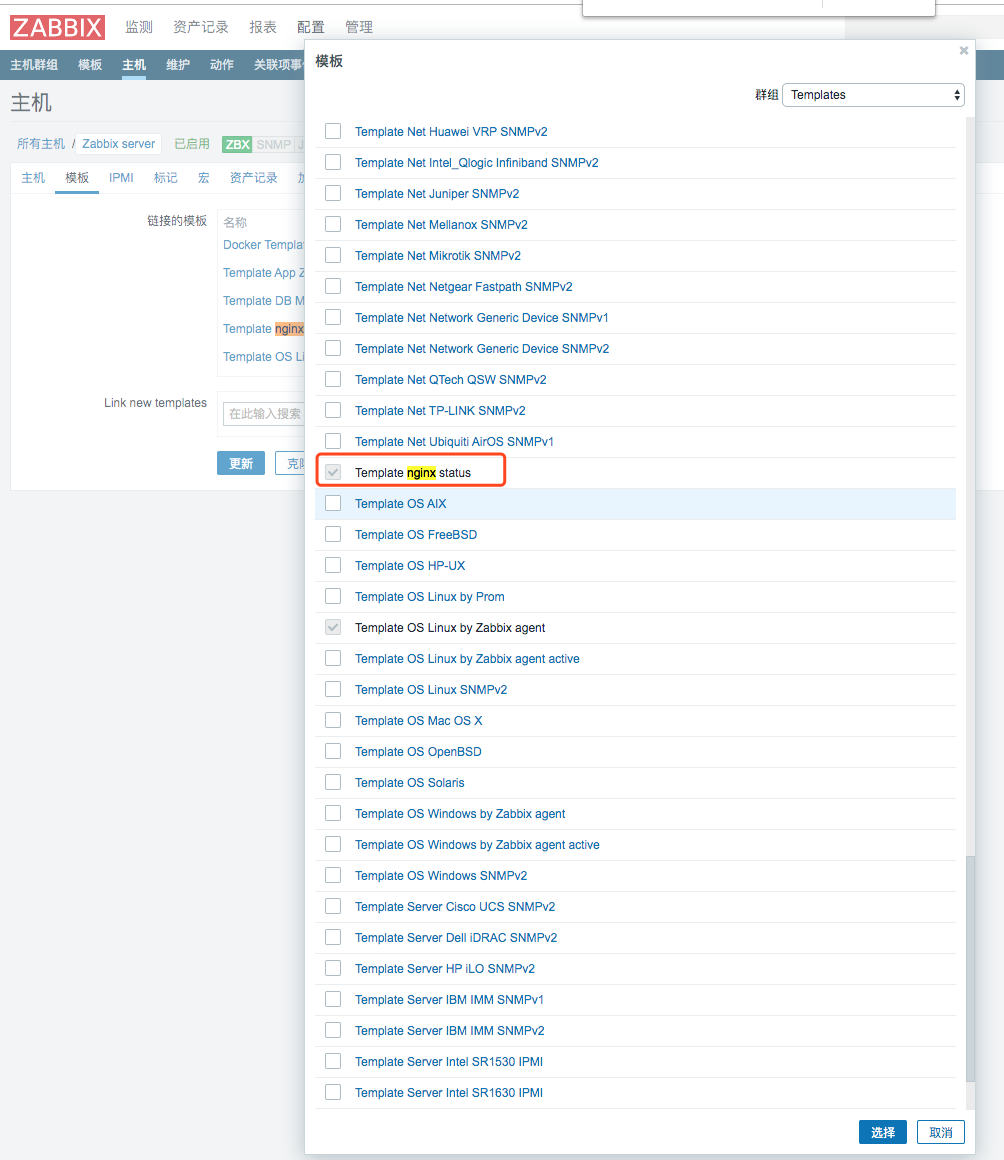Select 主机 in the blue submenu bar
The image size is (1004, 1160).
click(134, 64)
